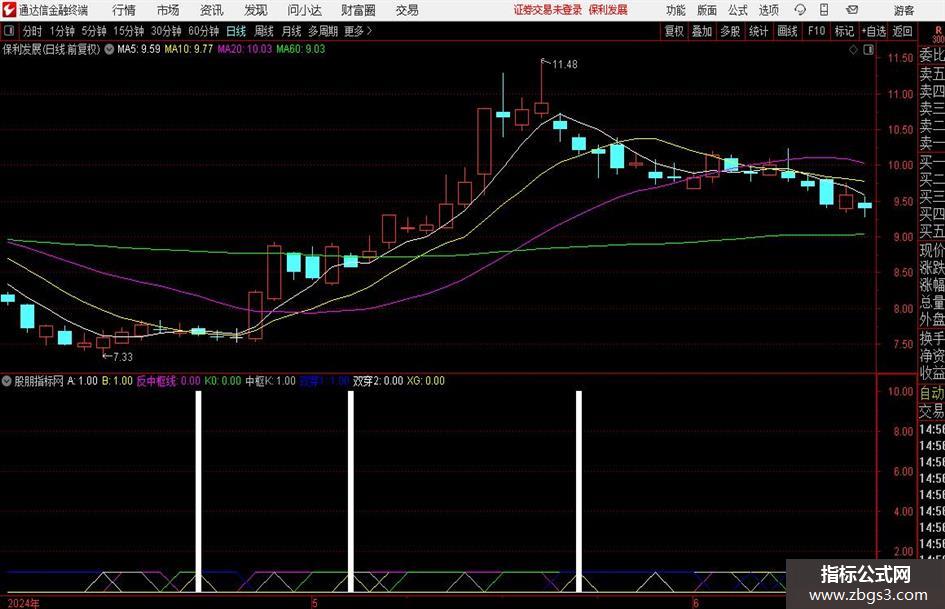Switch to the 15分钟 period tab
Image resolution: width=945 pixels, height=609 pixels.
(129, 31)
